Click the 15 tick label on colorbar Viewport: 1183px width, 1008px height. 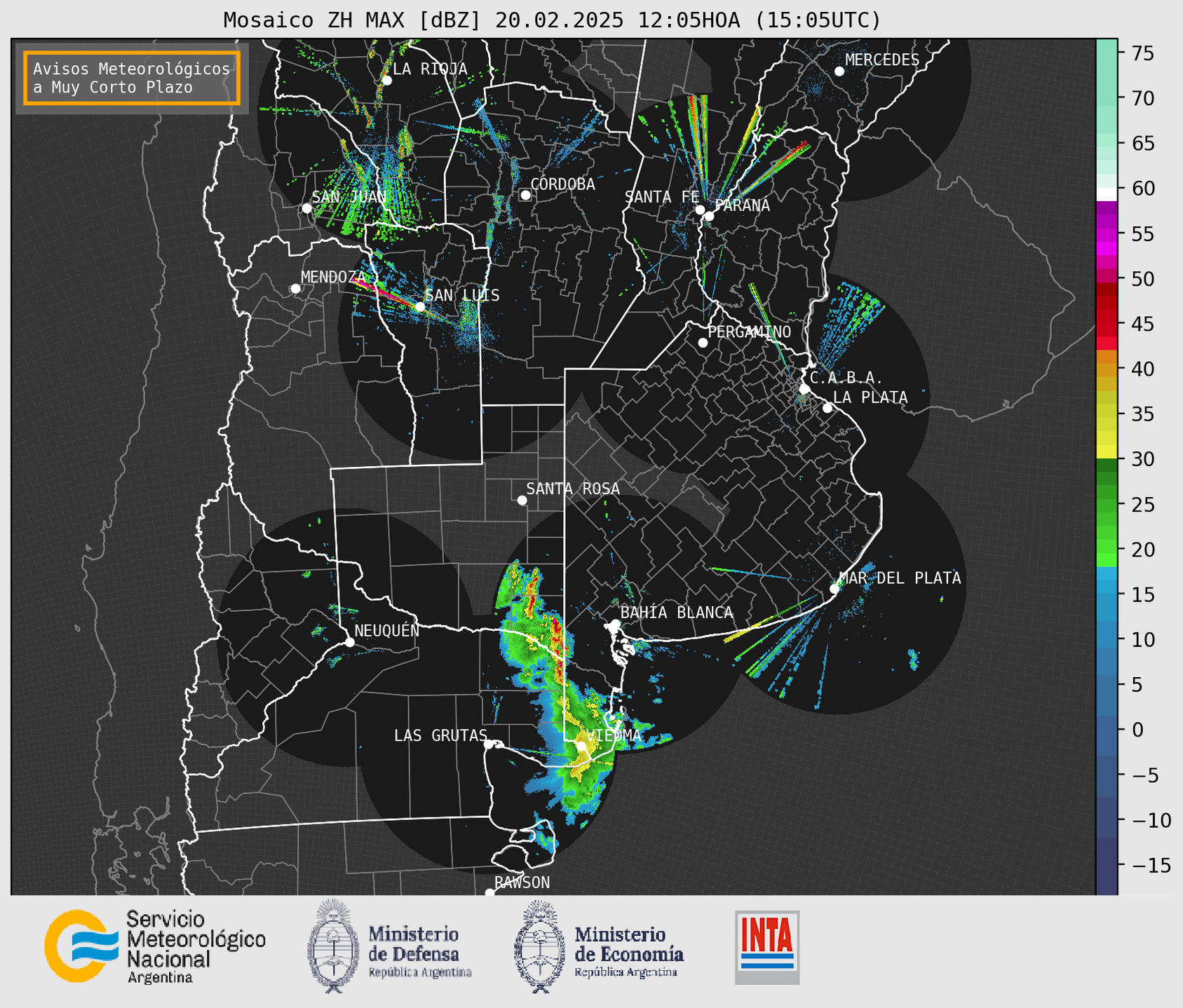point(1142,594)
